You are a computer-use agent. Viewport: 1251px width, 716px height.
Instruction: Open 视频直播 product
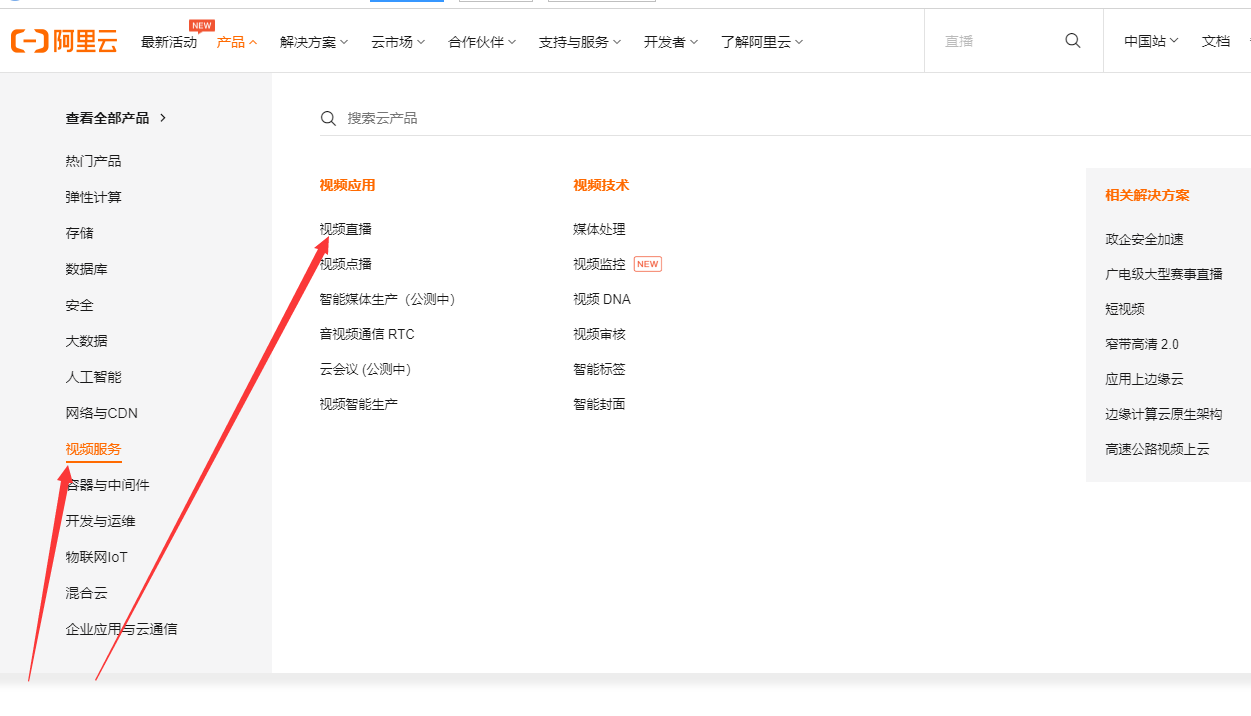(x=345, y=229)
